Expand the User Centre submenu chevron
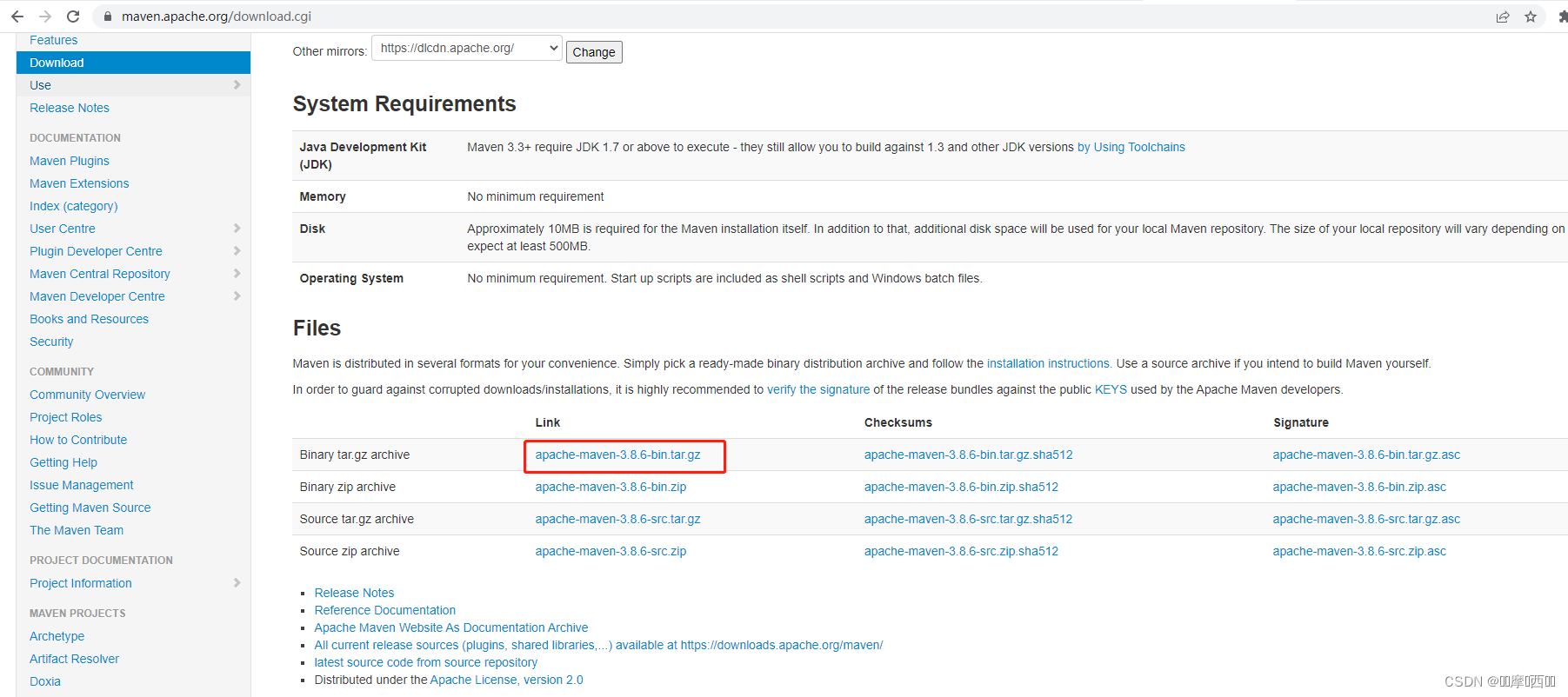 (x=237, y=228)
